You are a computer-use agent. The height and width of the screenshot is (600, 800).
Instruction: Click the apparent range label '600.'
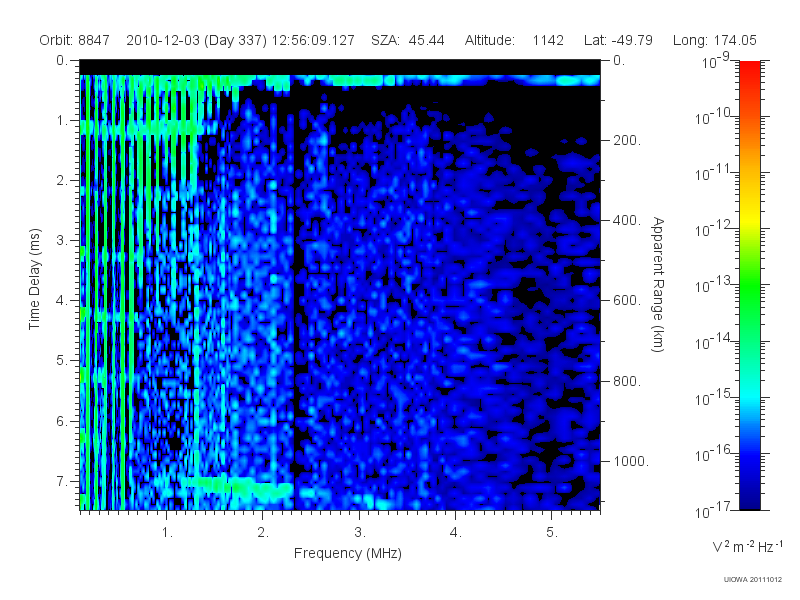click(x=627, y=301)
